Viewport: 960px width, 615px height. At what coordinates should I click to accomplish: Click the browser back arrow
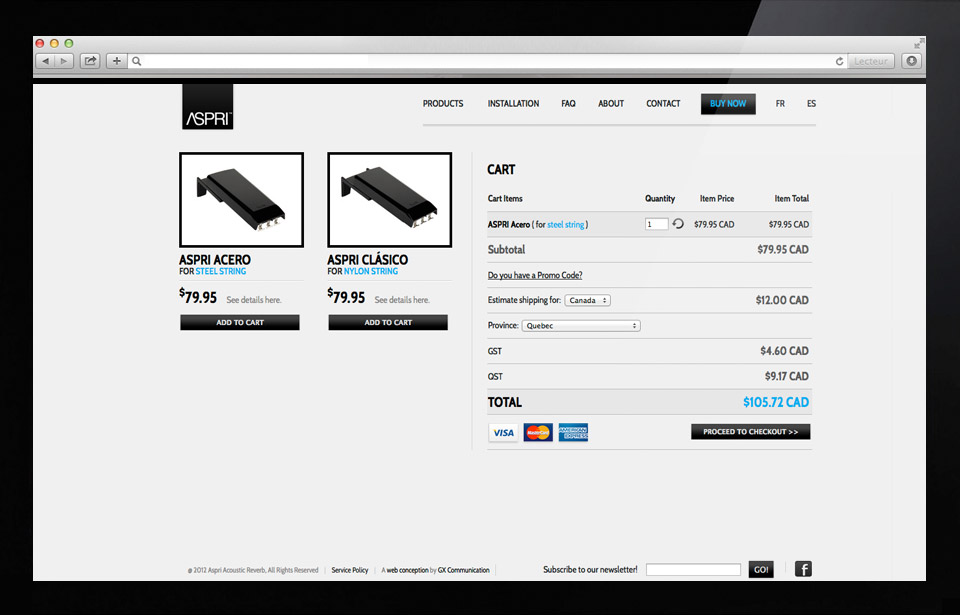point(45,61)
